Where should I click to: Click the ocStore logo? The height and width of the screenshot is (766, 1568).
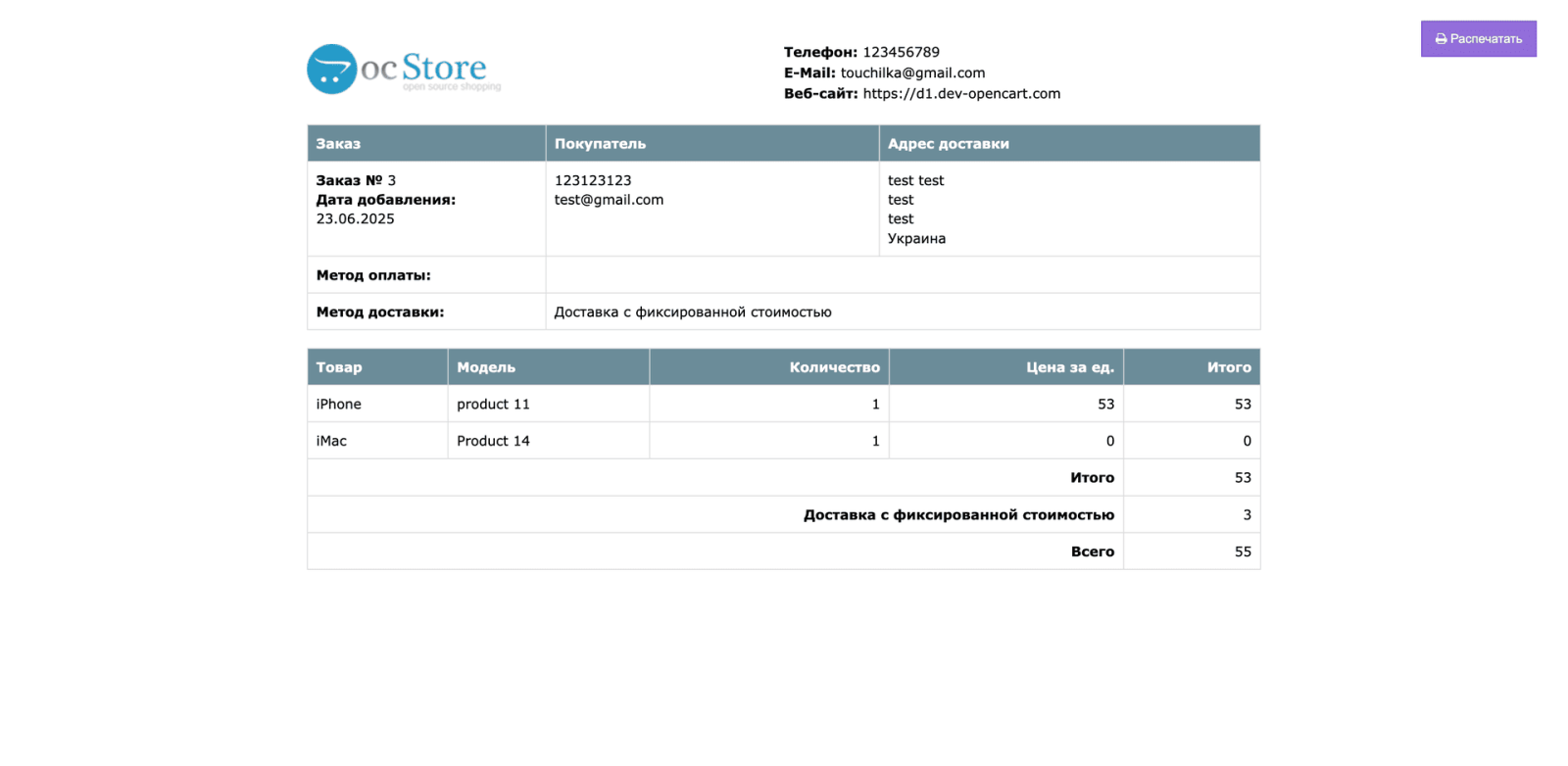pos(404,69)
